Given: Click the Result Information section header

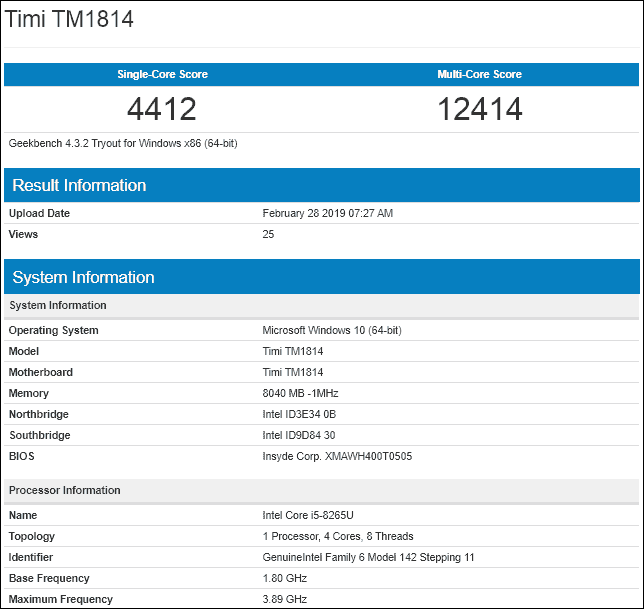Looking at the screenshot, I should [x=79, y=185].
